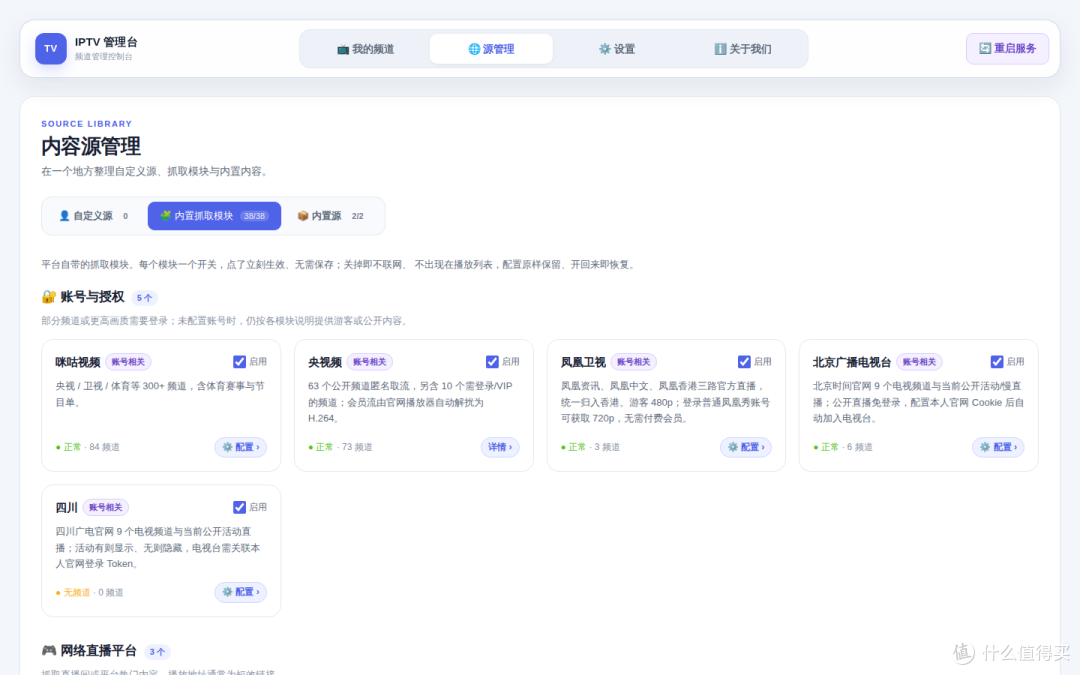Click the TV logo icon
Image resolution: width=1080 pixels, height=675 pixels.
51,49
